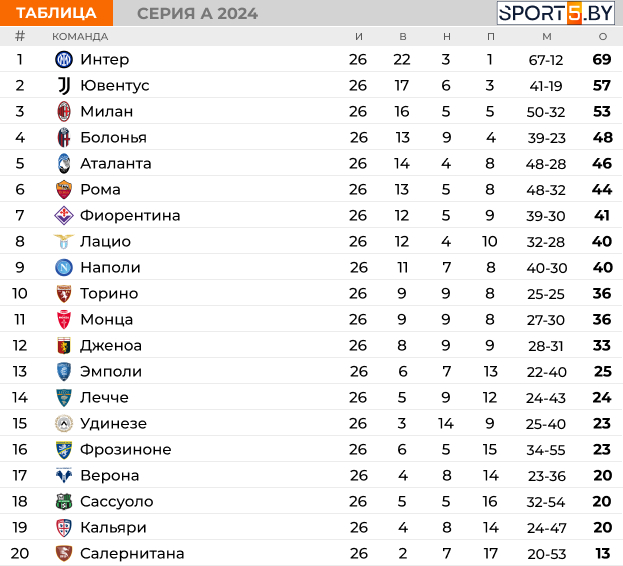Click the Inter club logo
Viewport: 623px width, 566px height.
coord(64,60)
